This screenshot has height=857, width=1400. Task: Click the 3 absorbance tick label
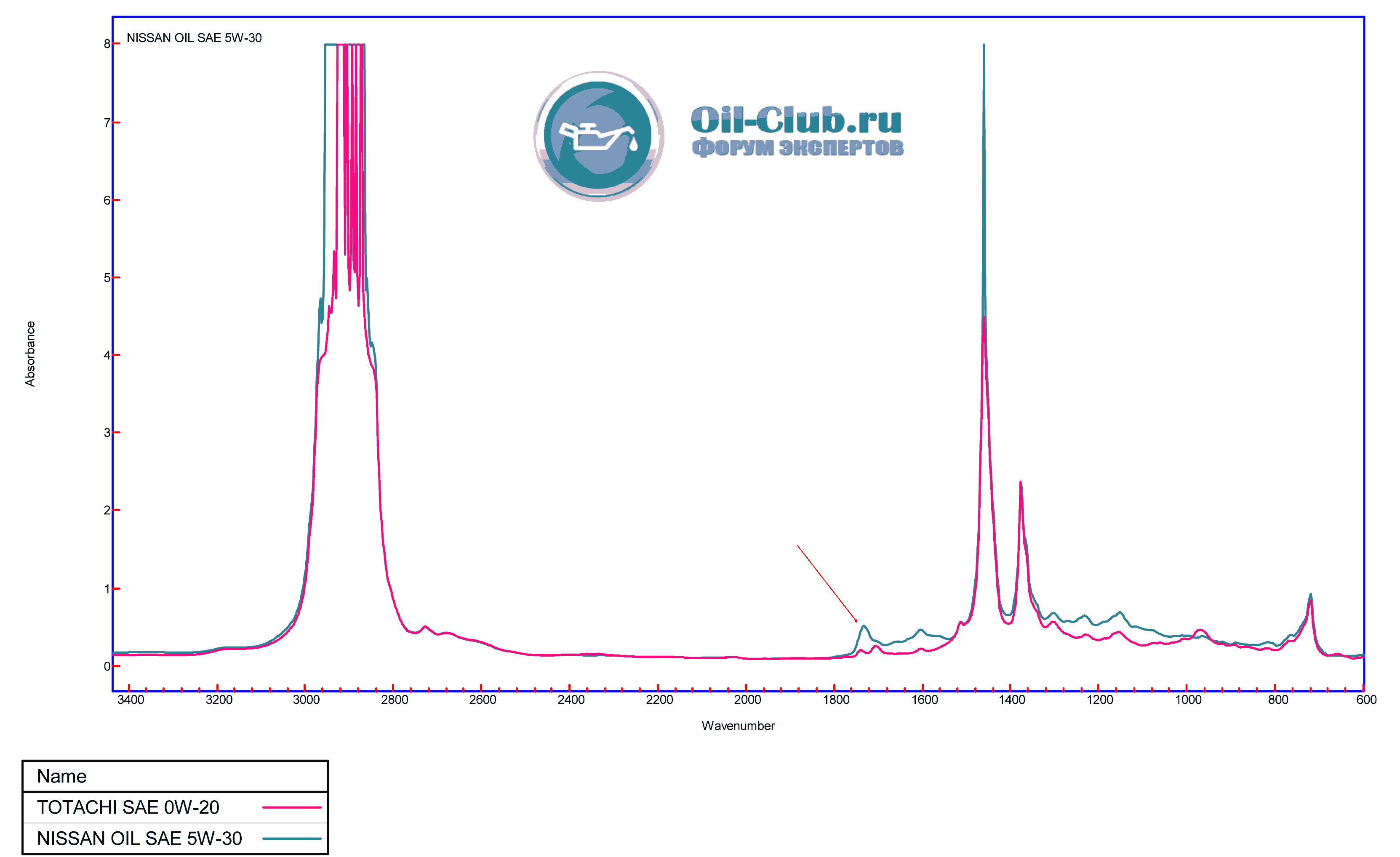(107, 432)
